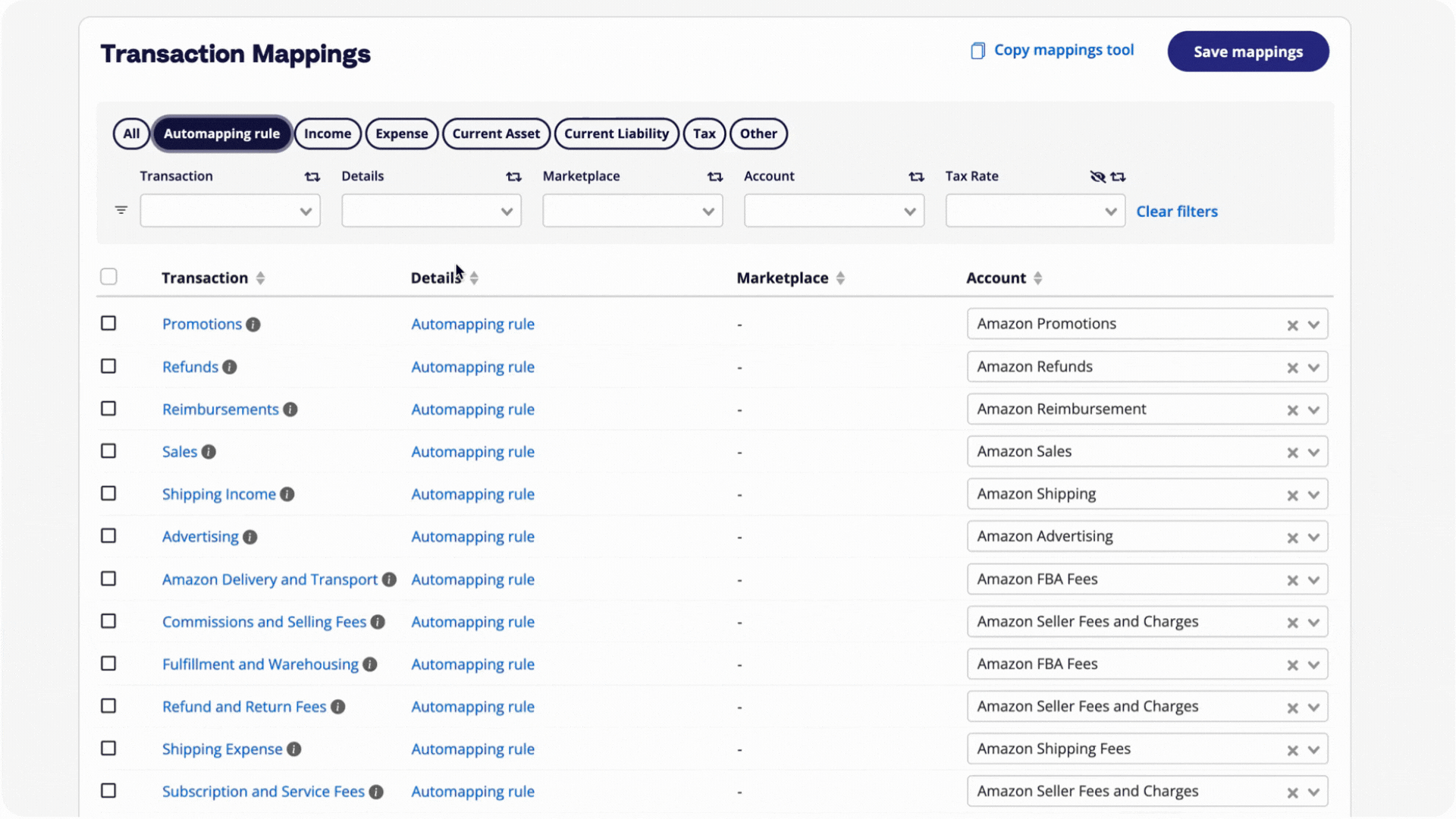The width and height of the screenshot is (1456, 819).
Task: Open info icon beside Promotions
Action: [253, 325]
